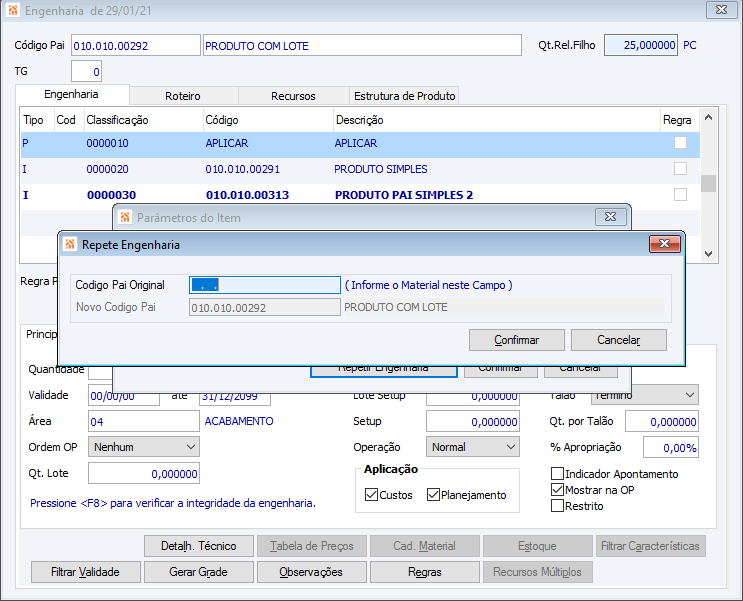Enable Indicador Apontamento checkbox
Screen dimensions: 743x601
(558, 474)
